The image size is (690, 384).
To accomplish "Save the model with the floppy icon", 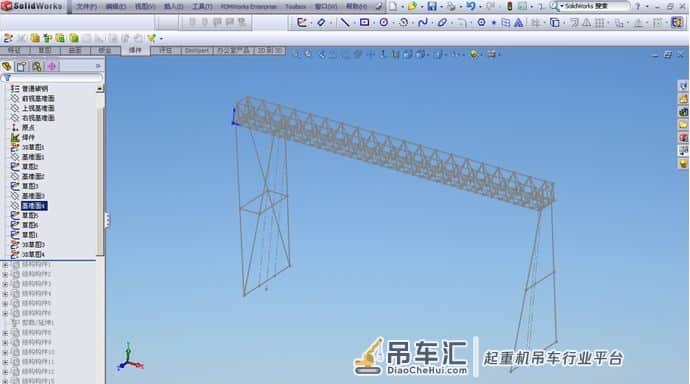I will (432, 6).
